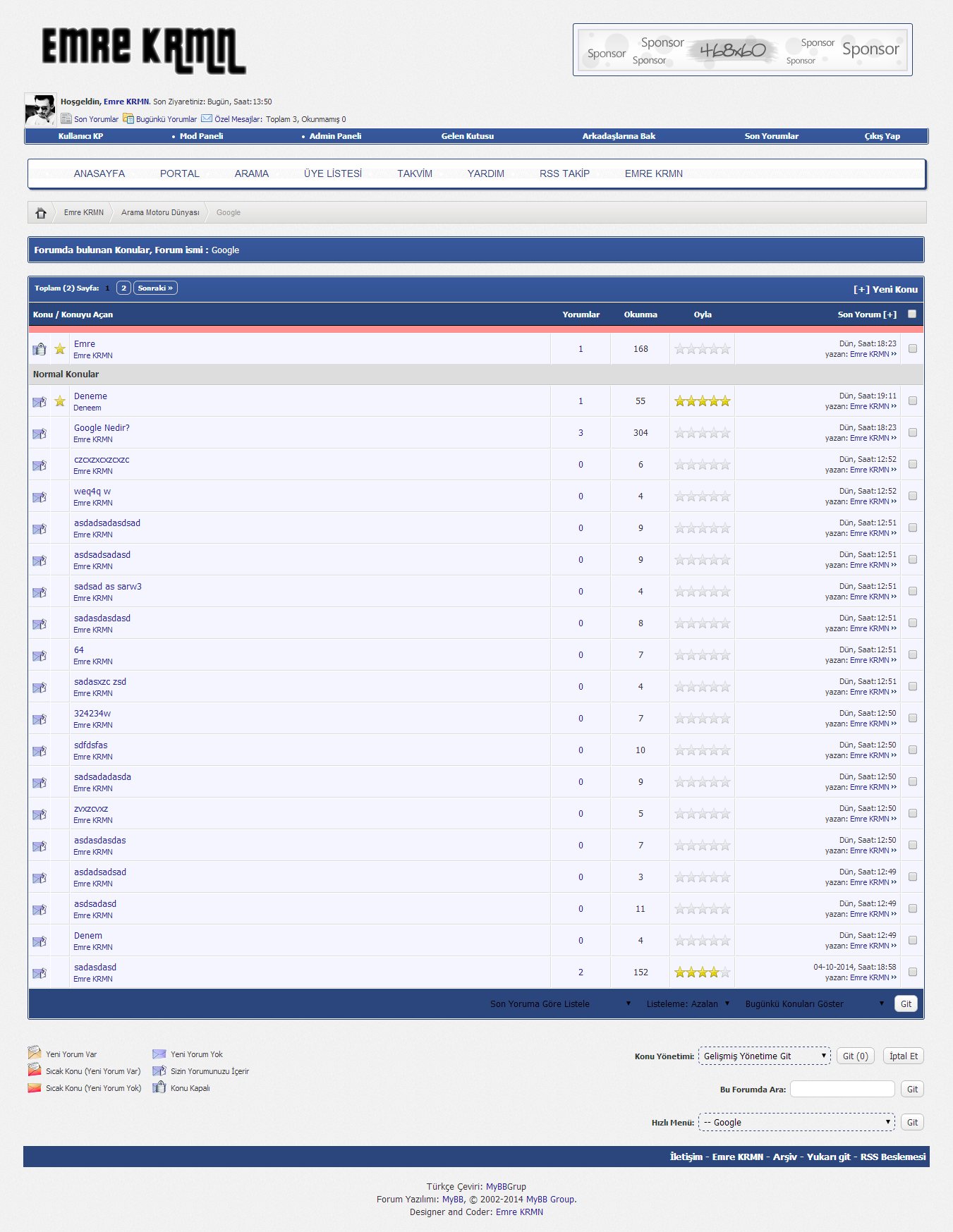Check the checkbox for Emre topic row

click(x=913, y=348)
